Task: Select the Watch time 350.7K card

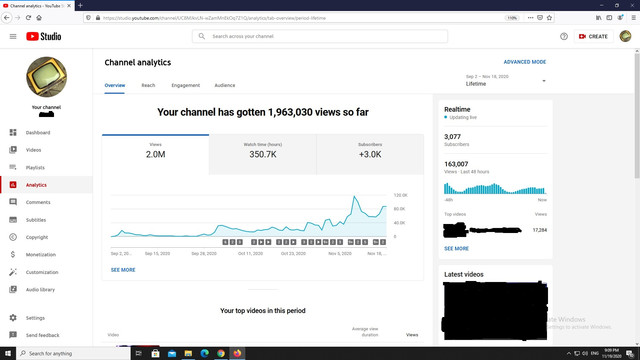Action: pyautogui.click(x=263, y=154)
